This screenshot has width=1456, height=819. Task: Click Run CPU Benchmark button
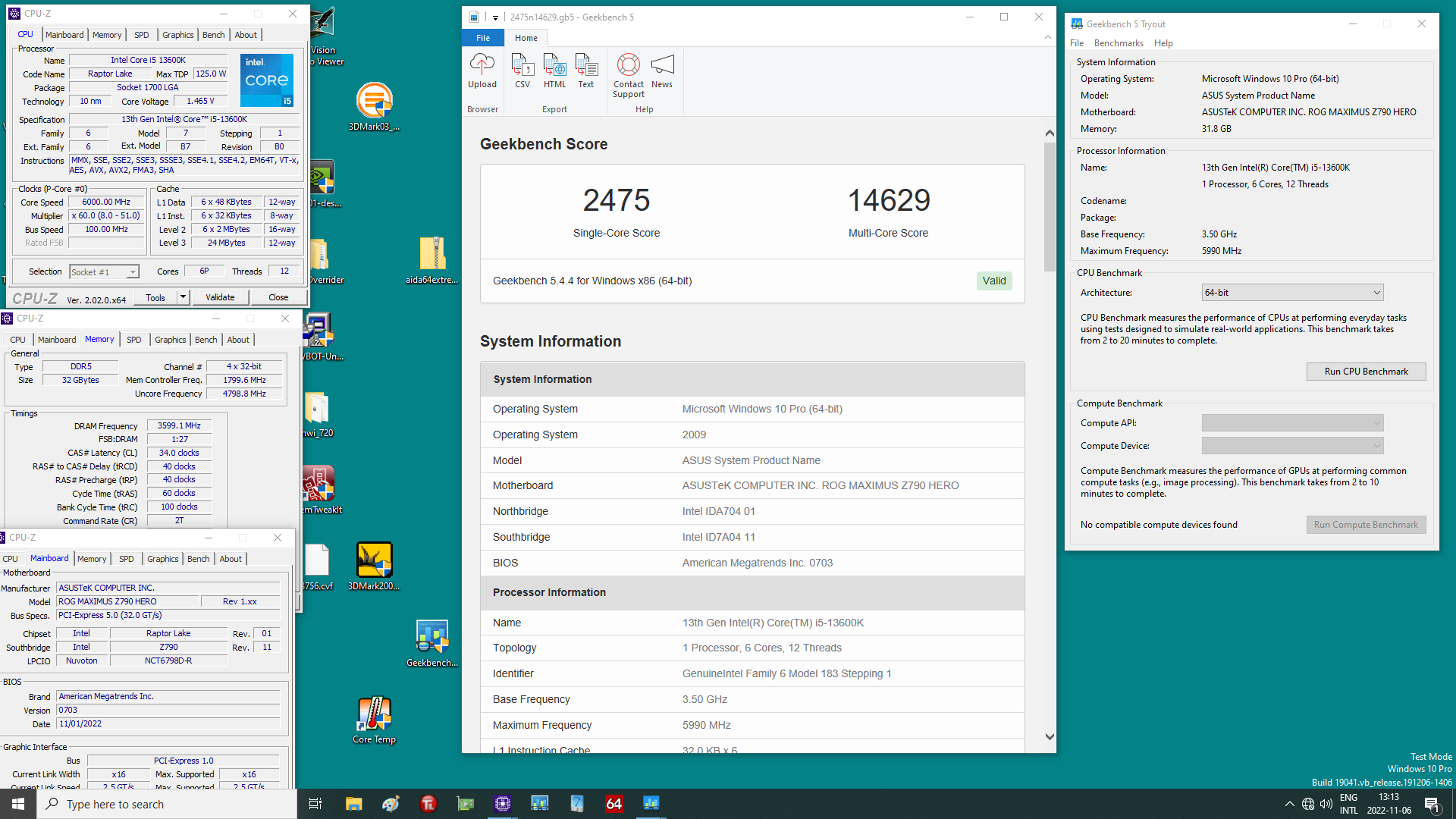click(x=1366, y=372)
